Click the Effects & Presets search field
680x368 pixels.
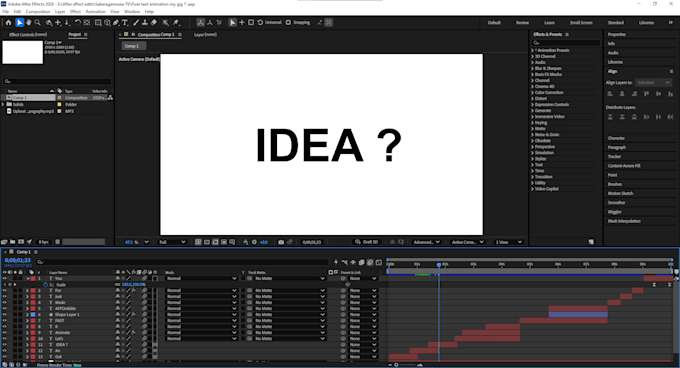coord(566,43)
